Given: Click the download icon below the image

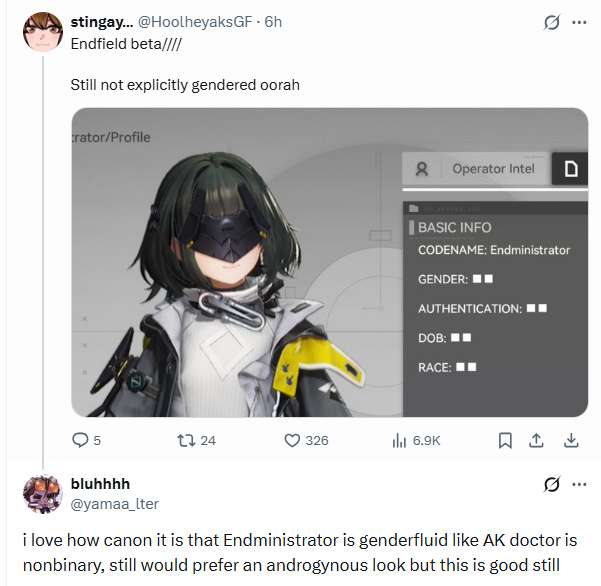Looking at the screenshot, I should point(571,440).
